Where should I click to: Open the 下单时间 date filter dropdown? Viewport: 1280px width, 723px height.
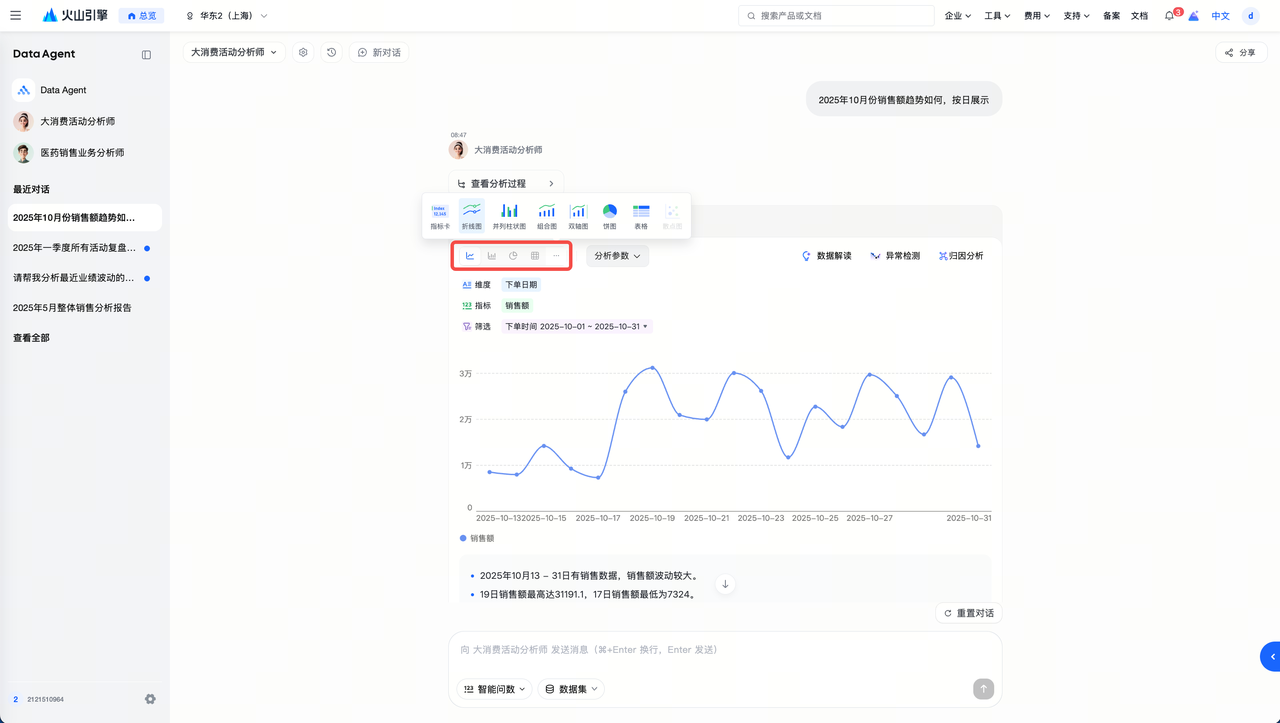click(577, 326)
